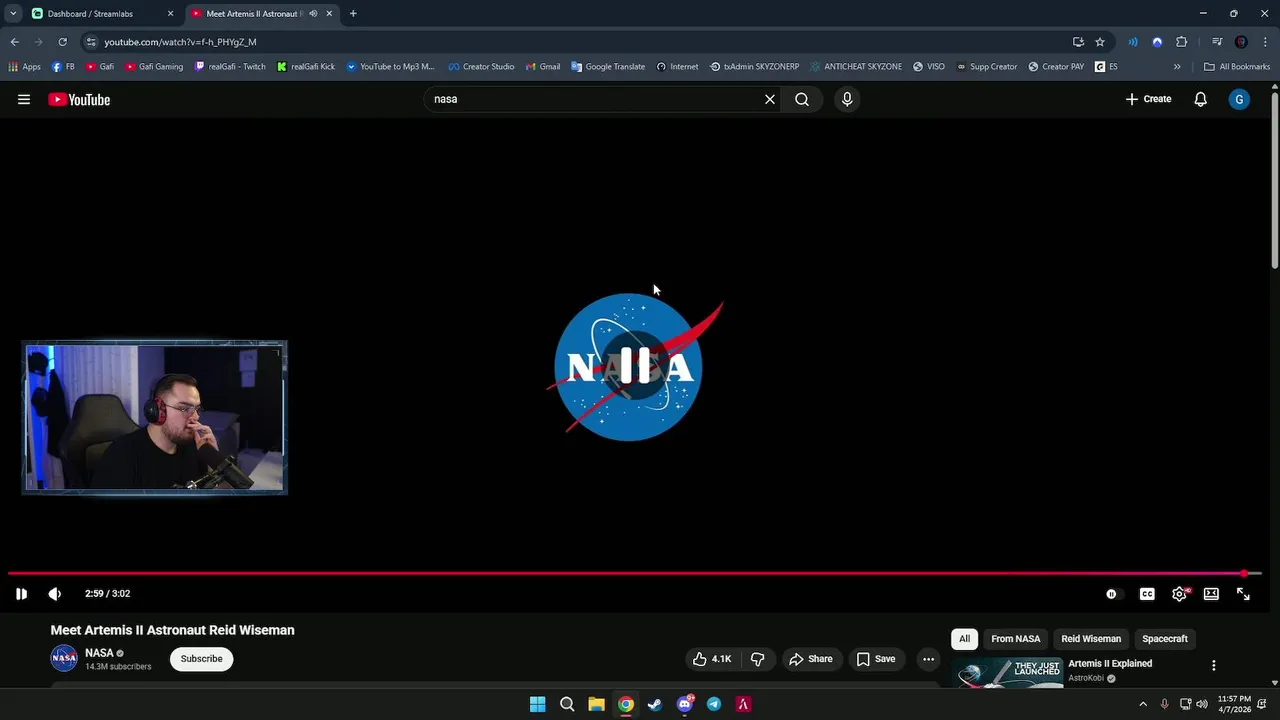This screenshot has height=720, width=1280.
Task: Dislike the video
Action: (758, 659)
